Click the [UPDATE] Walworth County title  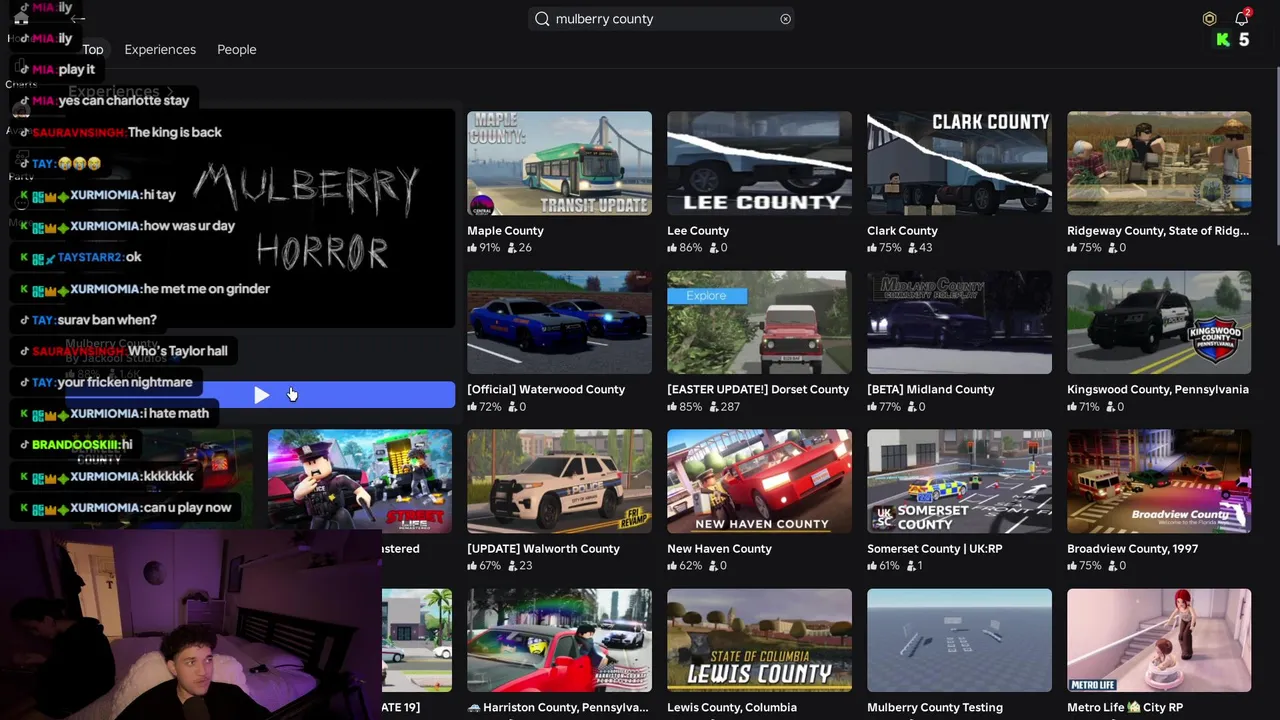543,549
